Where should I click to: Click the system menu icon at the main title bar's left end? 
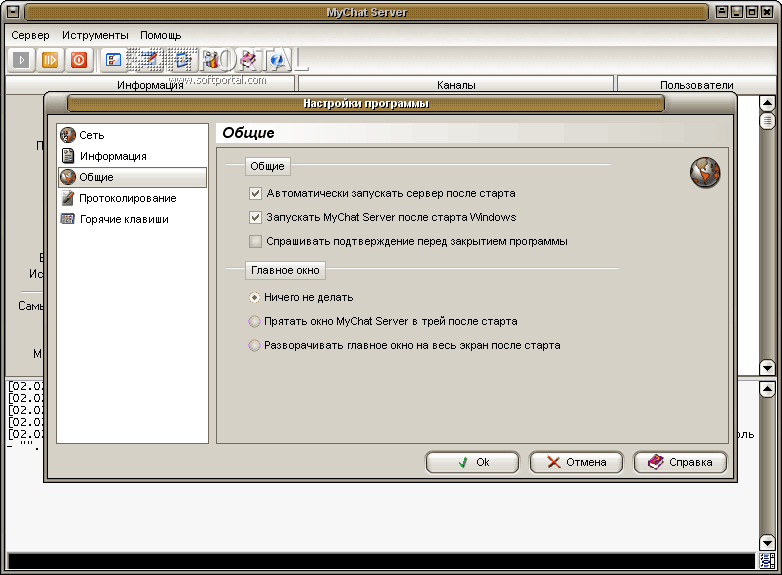tap(12, 11)
